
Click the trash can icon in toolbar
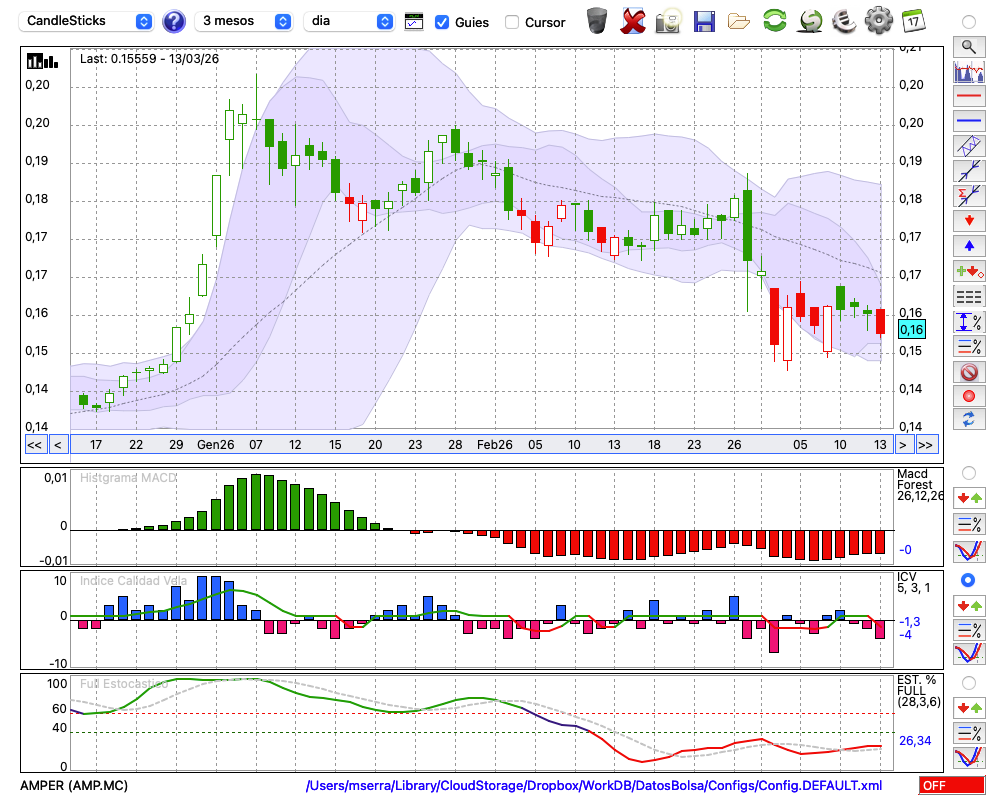tap(597, 20)
